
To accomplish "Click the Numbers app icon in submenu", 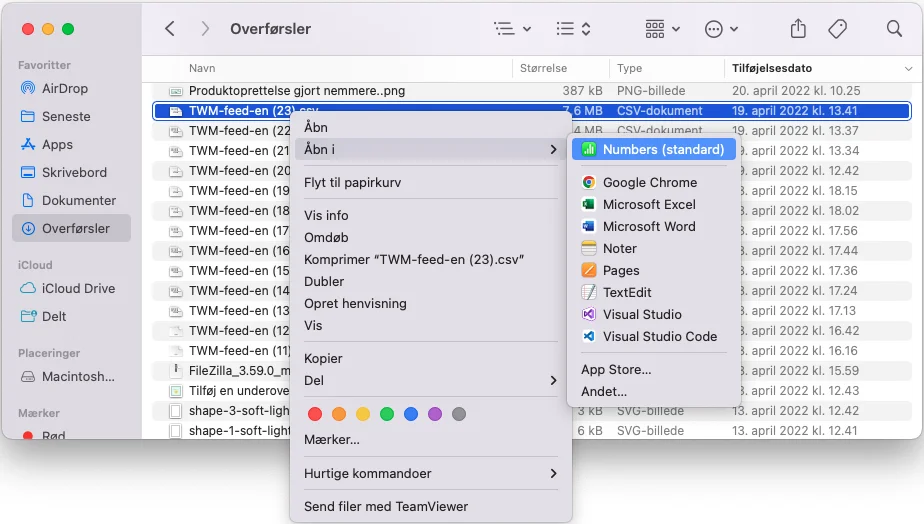I will point(589,149).
